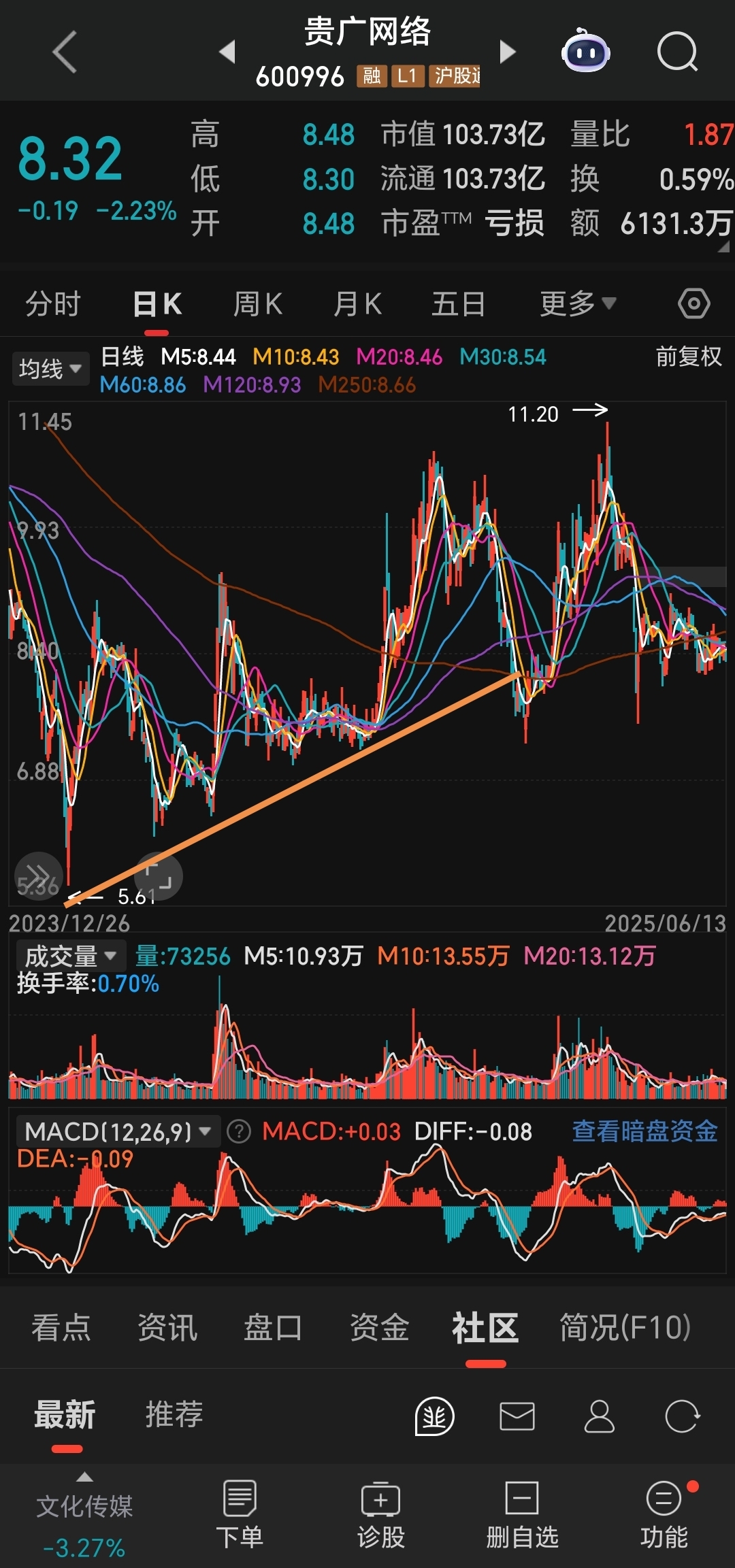735x1568 pixels.
Task: Open messages envelope icon
Action: tap(517, 1416)
